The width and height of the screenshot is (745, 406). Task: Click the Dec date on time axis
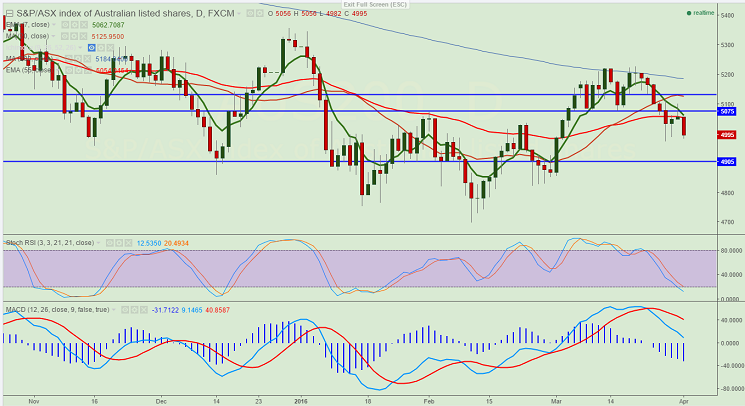161,401
